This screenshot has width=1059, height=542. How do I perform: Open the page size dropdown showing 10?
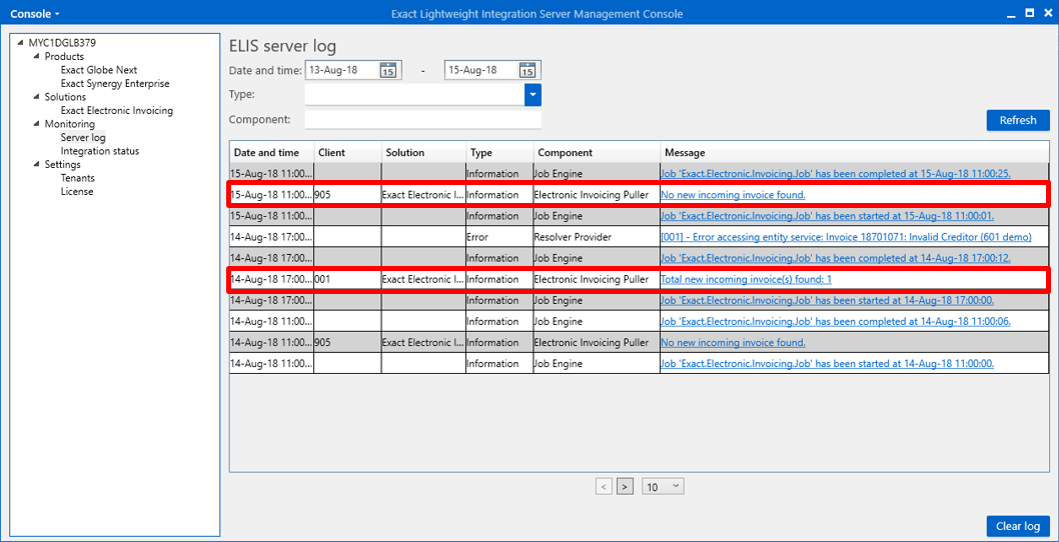click(663, 486)
